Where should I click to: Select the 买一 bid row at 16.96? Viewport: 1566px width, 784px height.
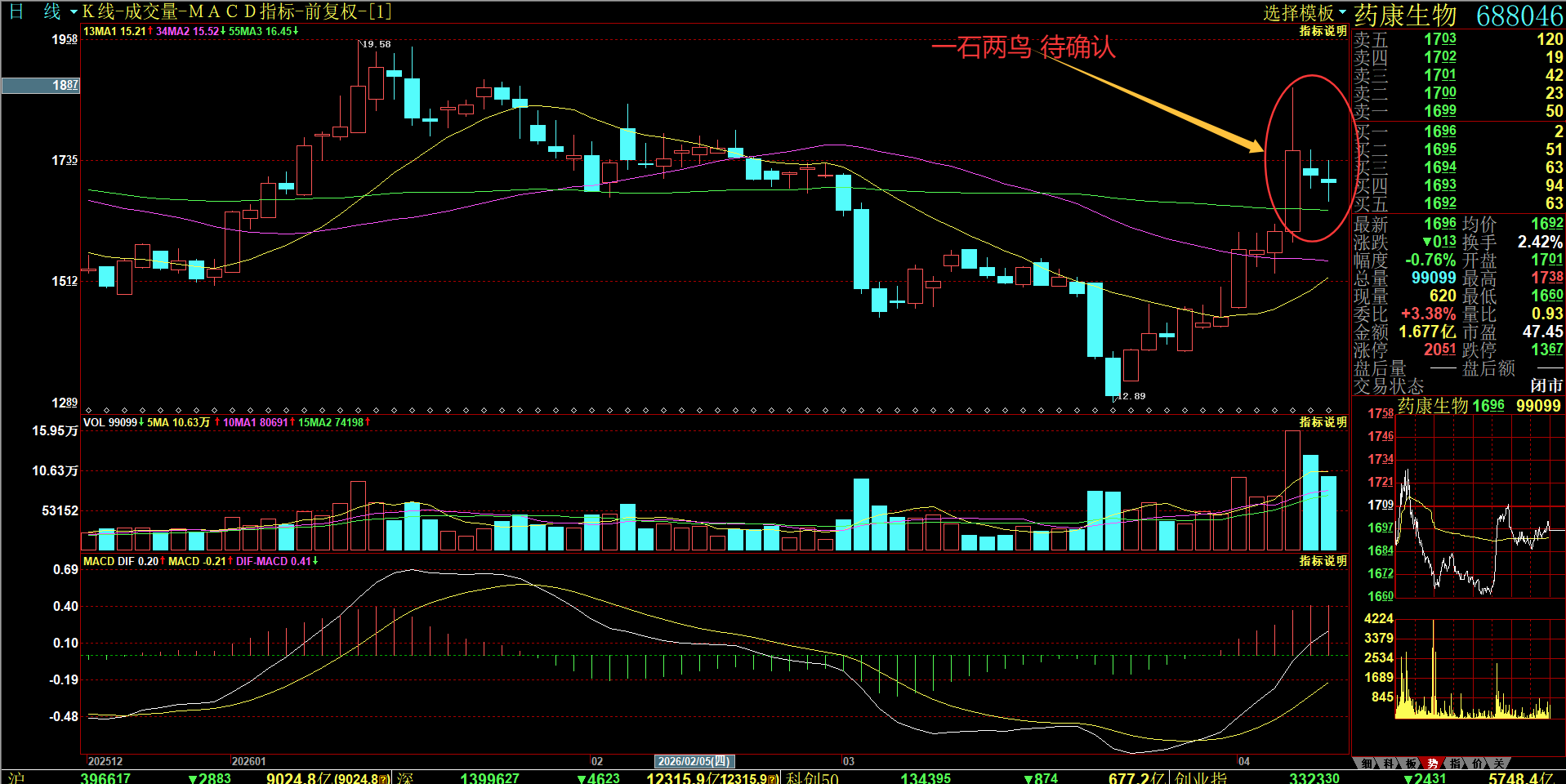[1458, 131]
